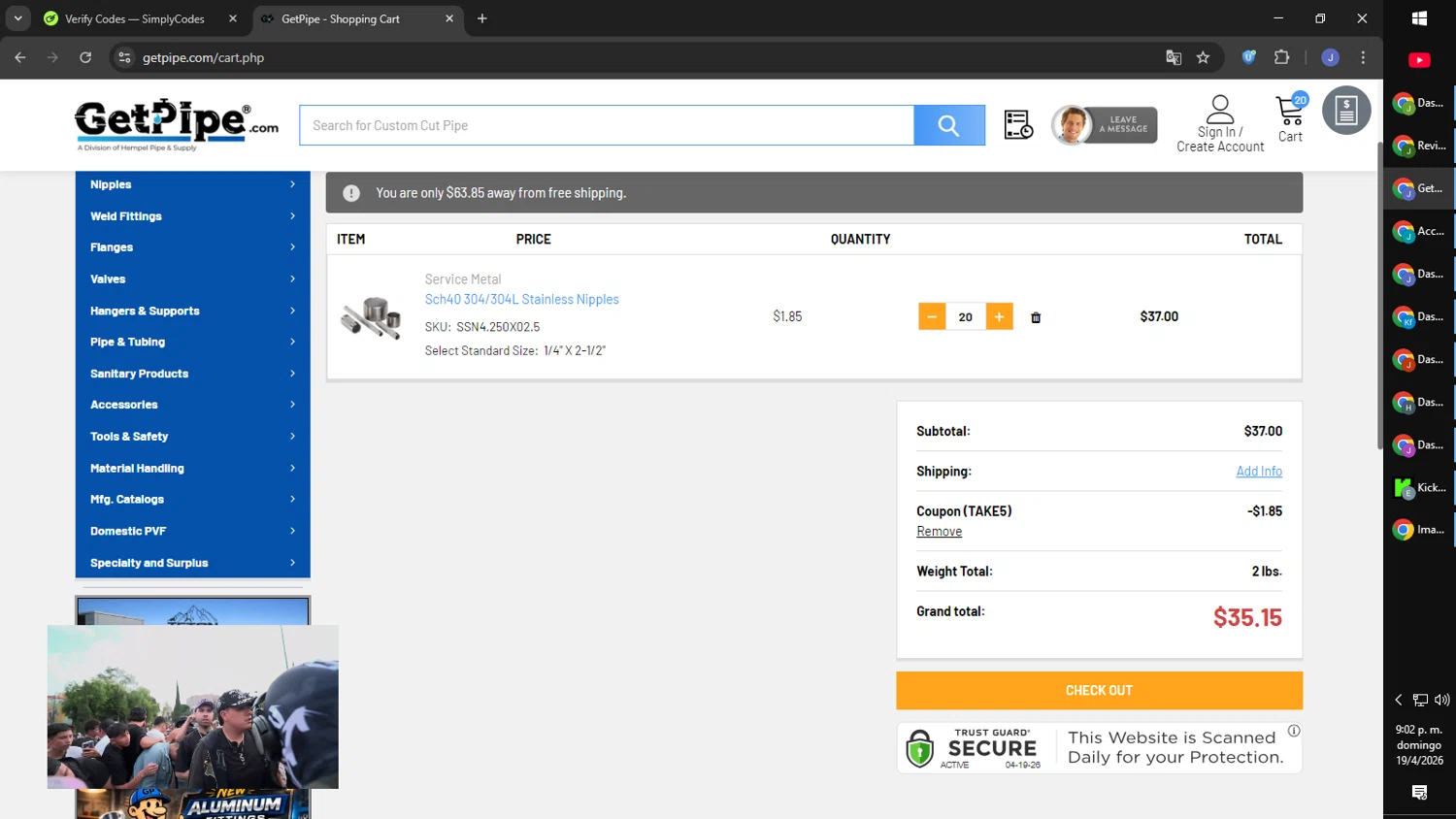Screen dimensions: 1456x819
Task: Open the Cart icon with 20 badge
Action: 1291,119
